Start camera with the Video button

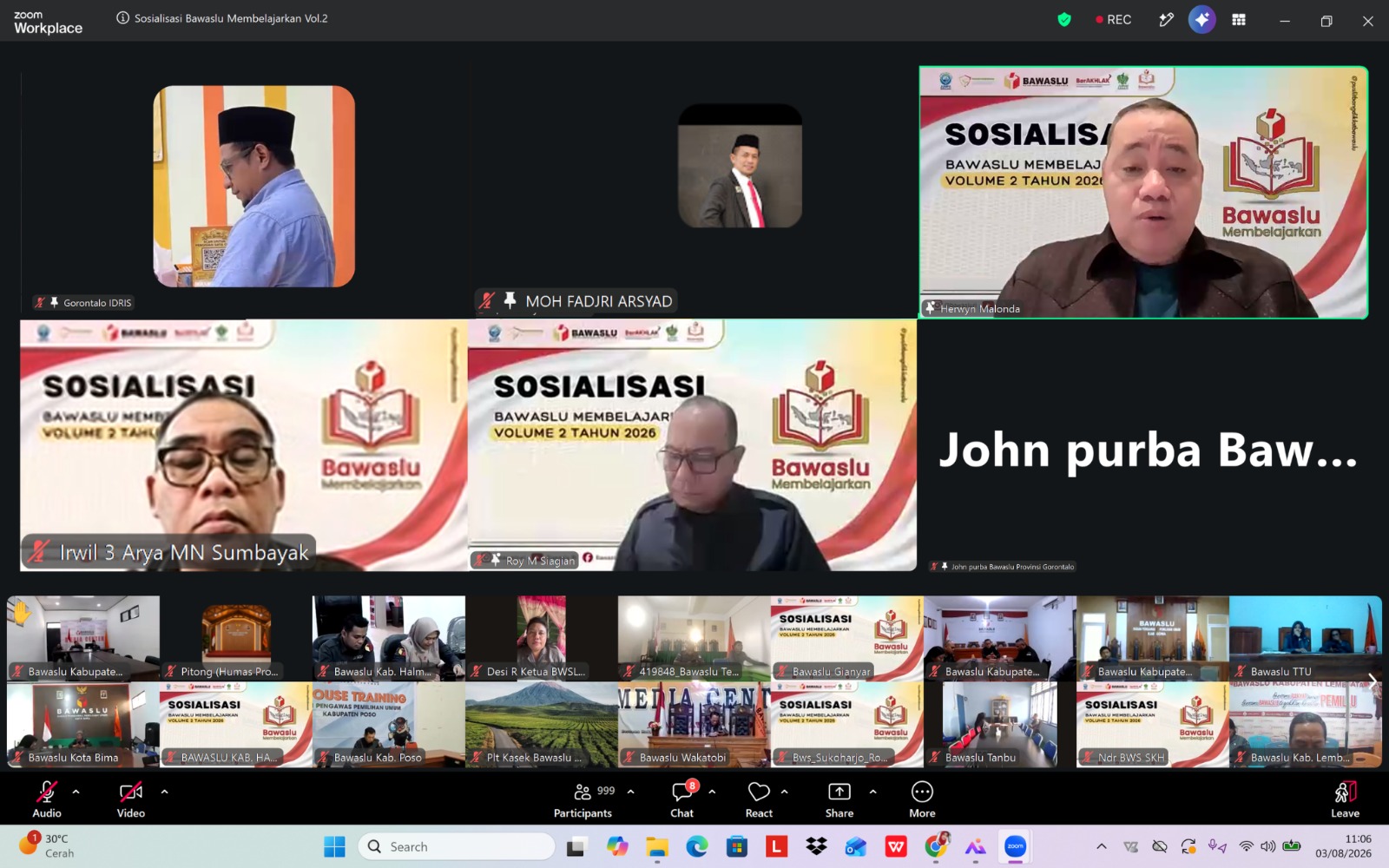point(131,799)
